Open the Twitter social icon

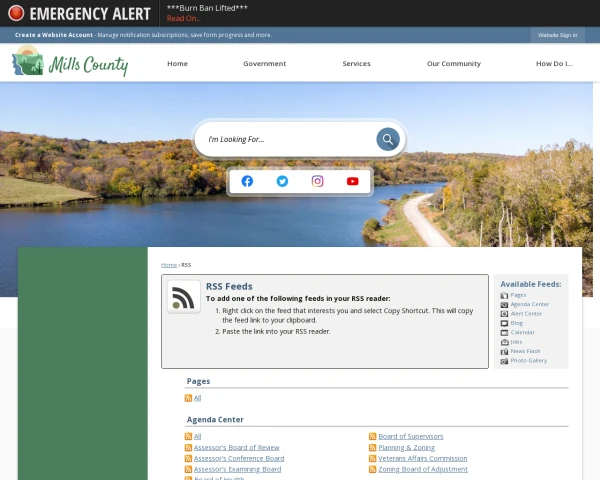coord(282,181)
